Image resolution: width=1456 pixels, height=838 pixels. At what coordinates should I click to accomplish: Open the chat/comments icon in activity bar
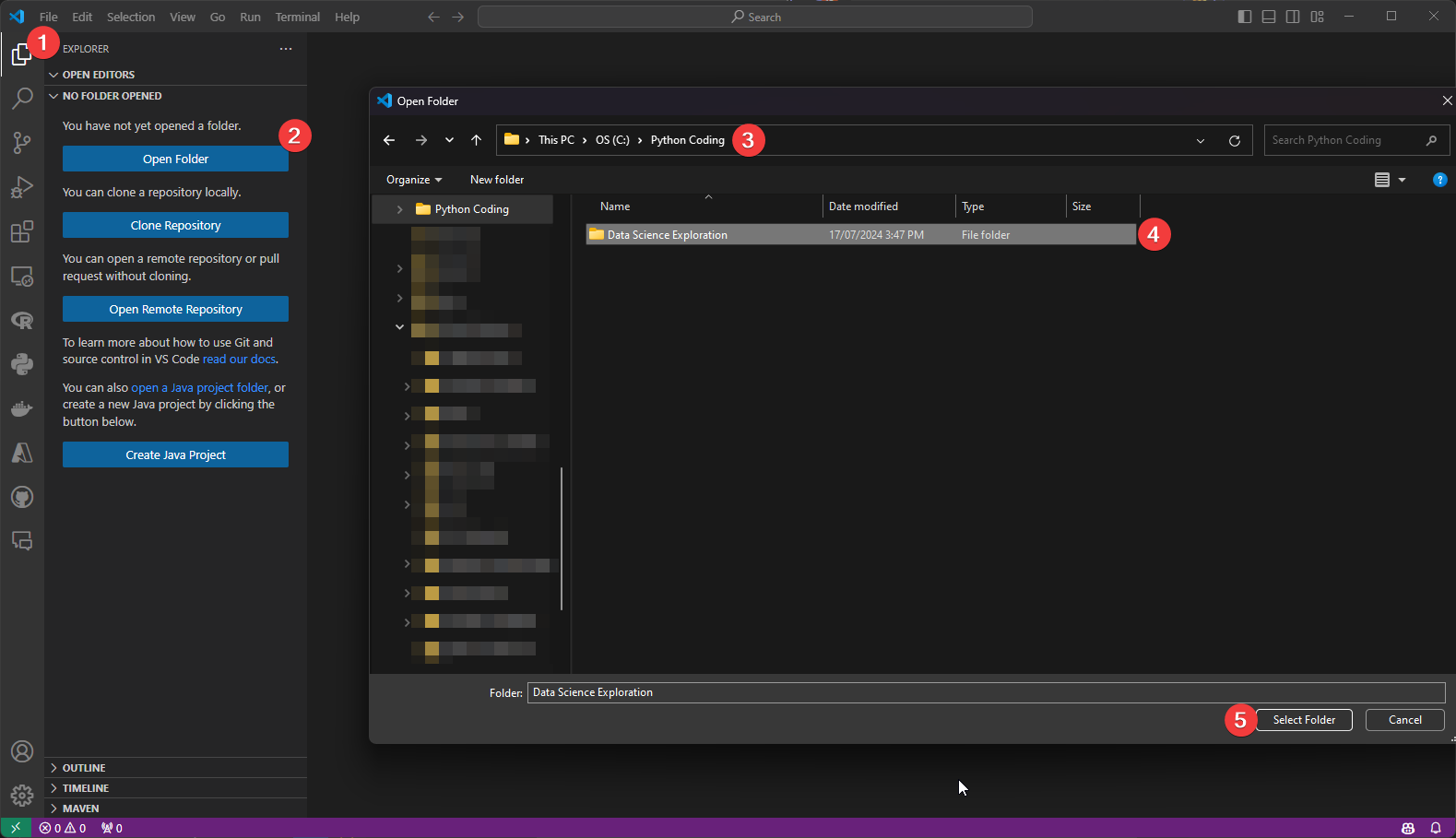[x=22, y=541]
